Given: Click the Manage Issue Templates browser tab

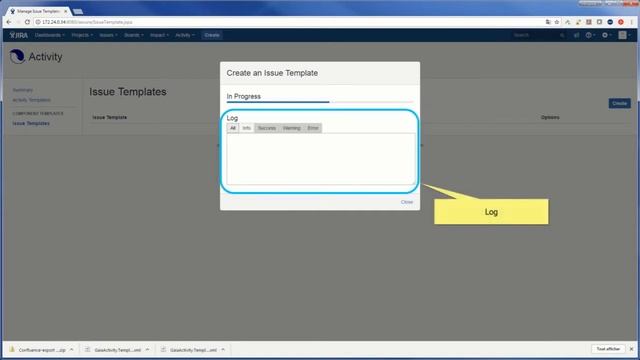Looking at the screenshot, I should 38,11.
